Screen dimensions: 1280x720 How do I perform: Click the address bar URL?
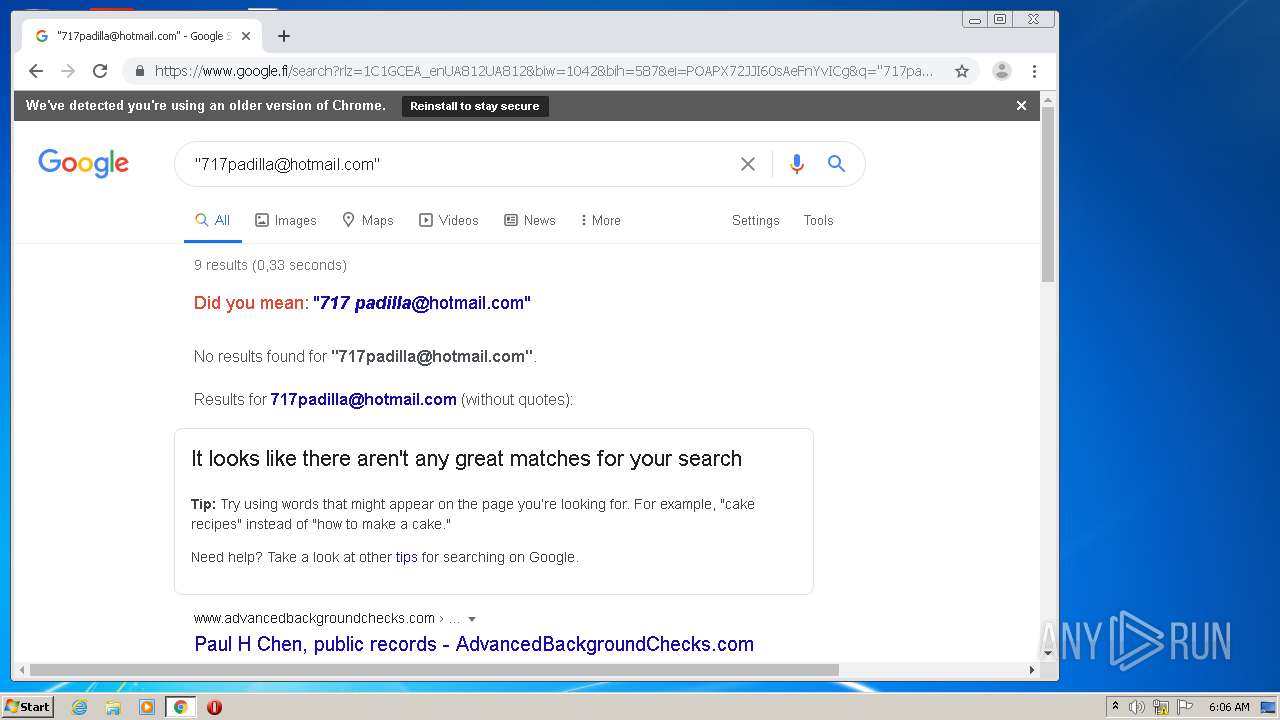coord(543,71)
